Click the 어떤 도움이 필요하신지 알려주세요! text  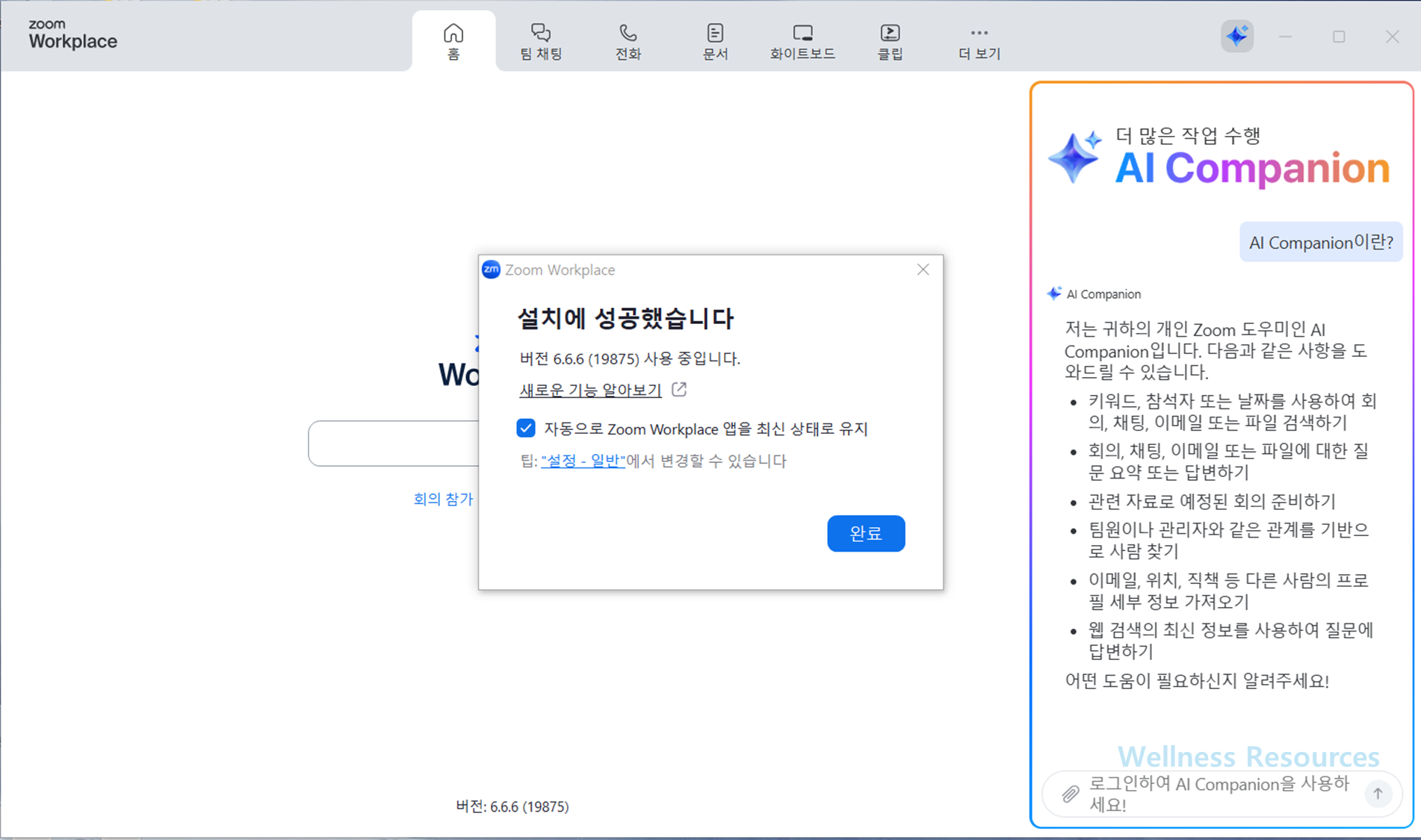pyautogui.click(x=1197, y=681)
